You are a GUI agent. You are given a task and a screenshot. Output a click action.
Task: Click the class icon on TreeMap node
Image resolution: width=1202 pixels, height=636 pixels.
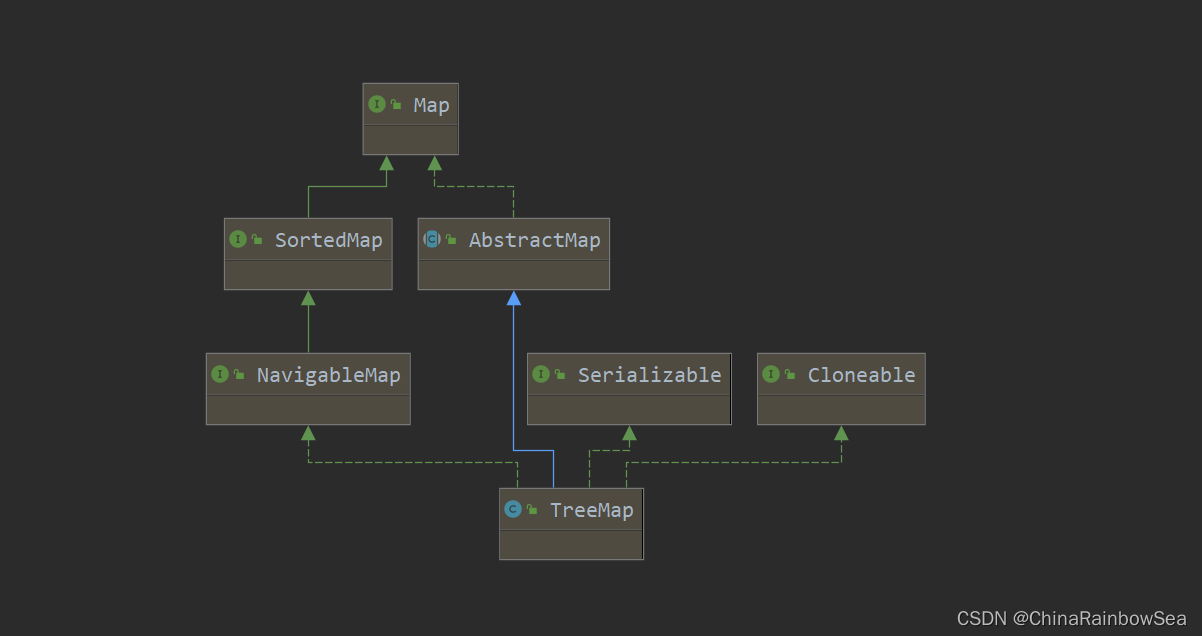(513, 509)
